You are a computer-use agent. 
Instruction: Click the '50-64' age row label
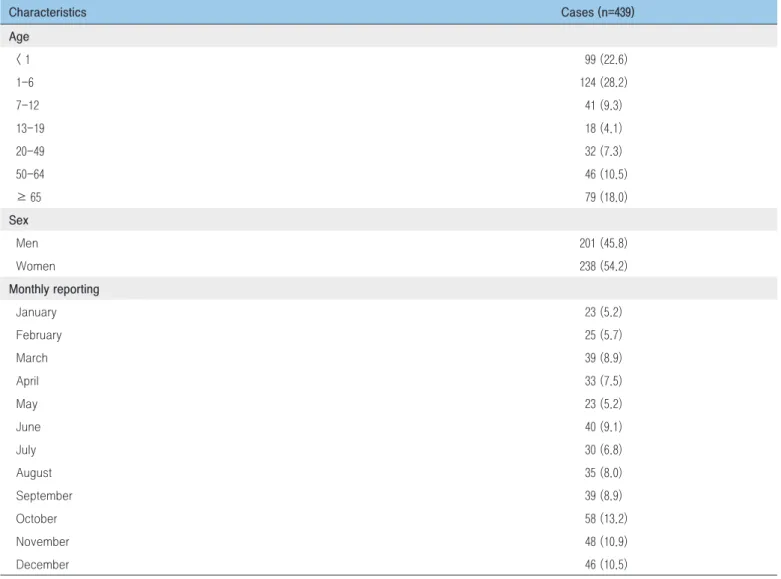point(30,174)
